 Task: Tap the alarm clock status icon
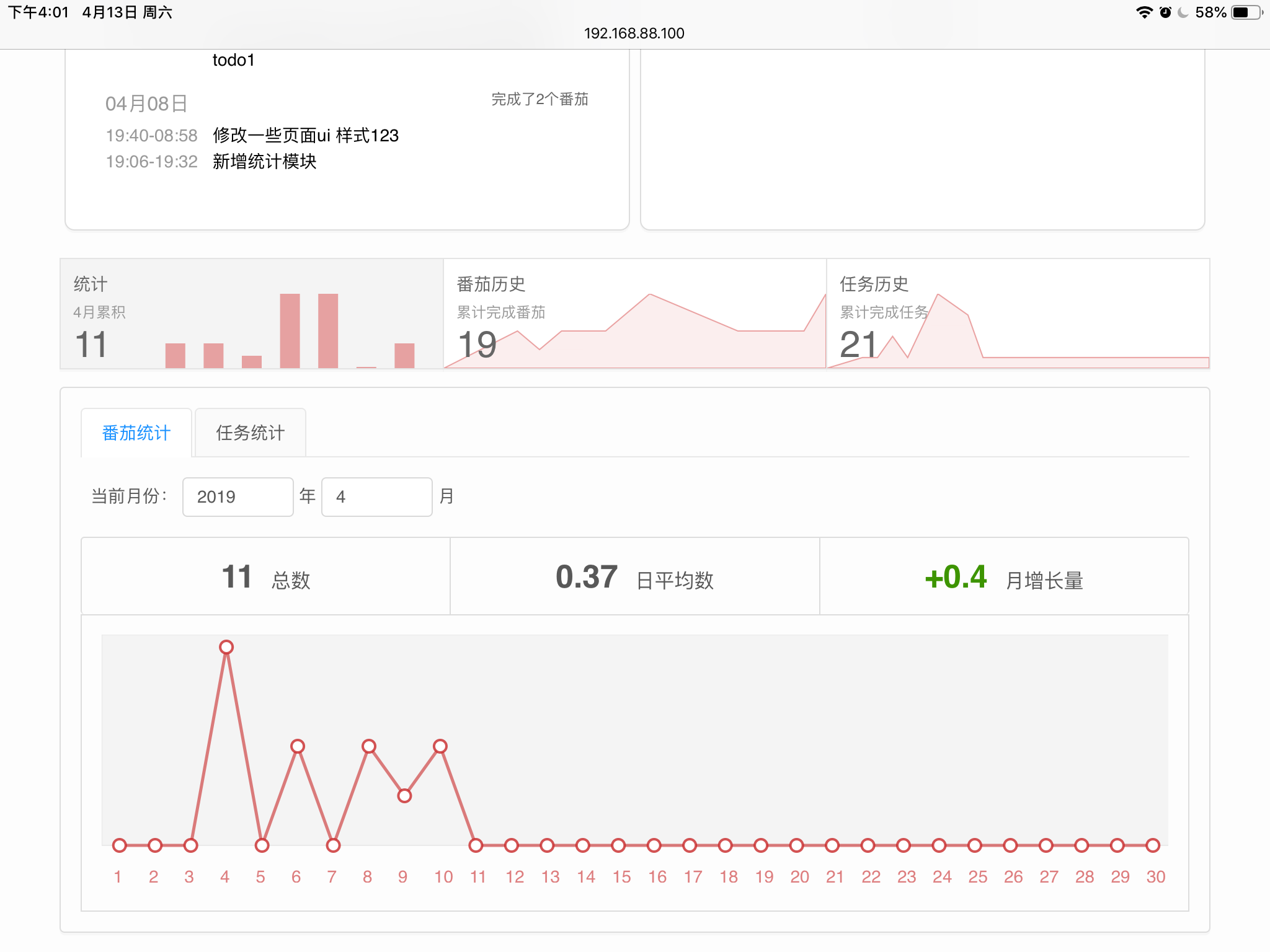[1165, 12]
